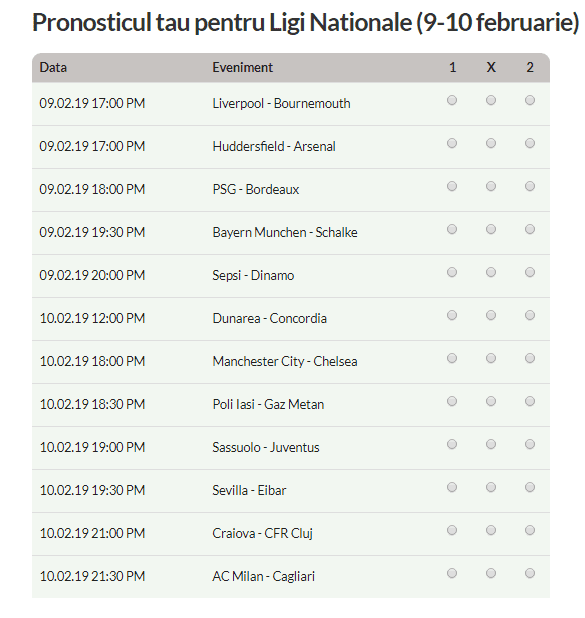Mark draw for Craiova - CFR Cluj

[x=491, y=530]
